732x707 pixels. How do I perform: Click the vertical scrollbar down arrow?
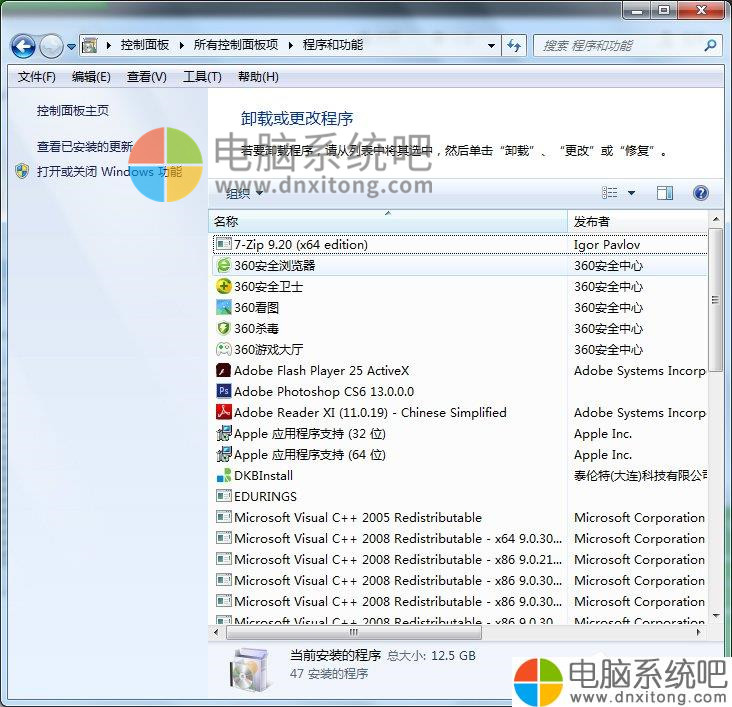pos(715,616)
